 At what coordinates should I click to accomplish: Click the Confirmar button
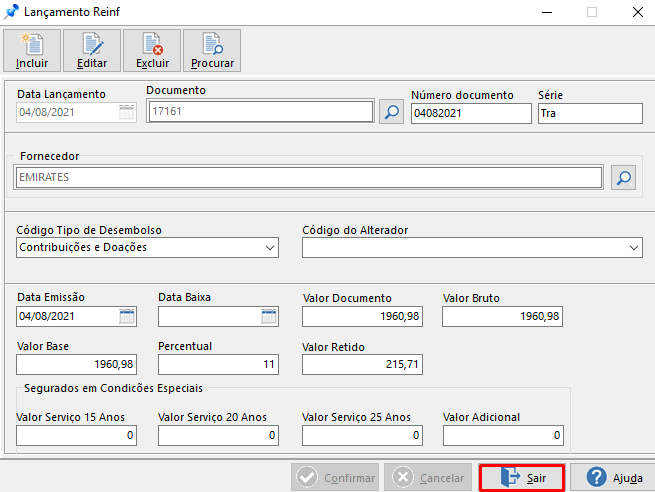point(335,477)
